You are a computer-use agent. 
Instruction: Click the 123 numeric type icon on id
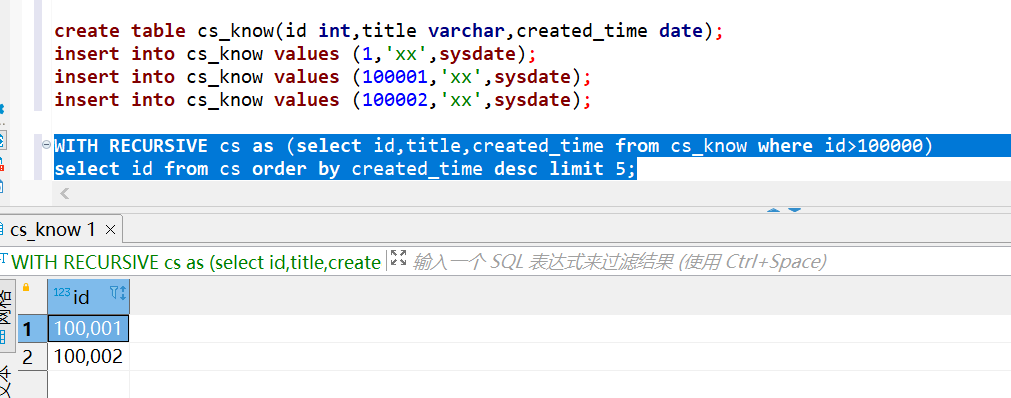[62, 293]
